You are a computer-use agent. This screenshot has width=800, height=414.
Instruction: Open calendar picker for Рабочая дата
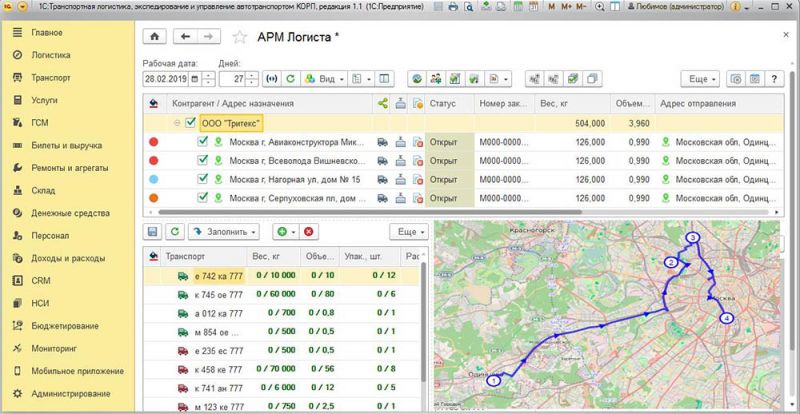[x=195, y=79]
